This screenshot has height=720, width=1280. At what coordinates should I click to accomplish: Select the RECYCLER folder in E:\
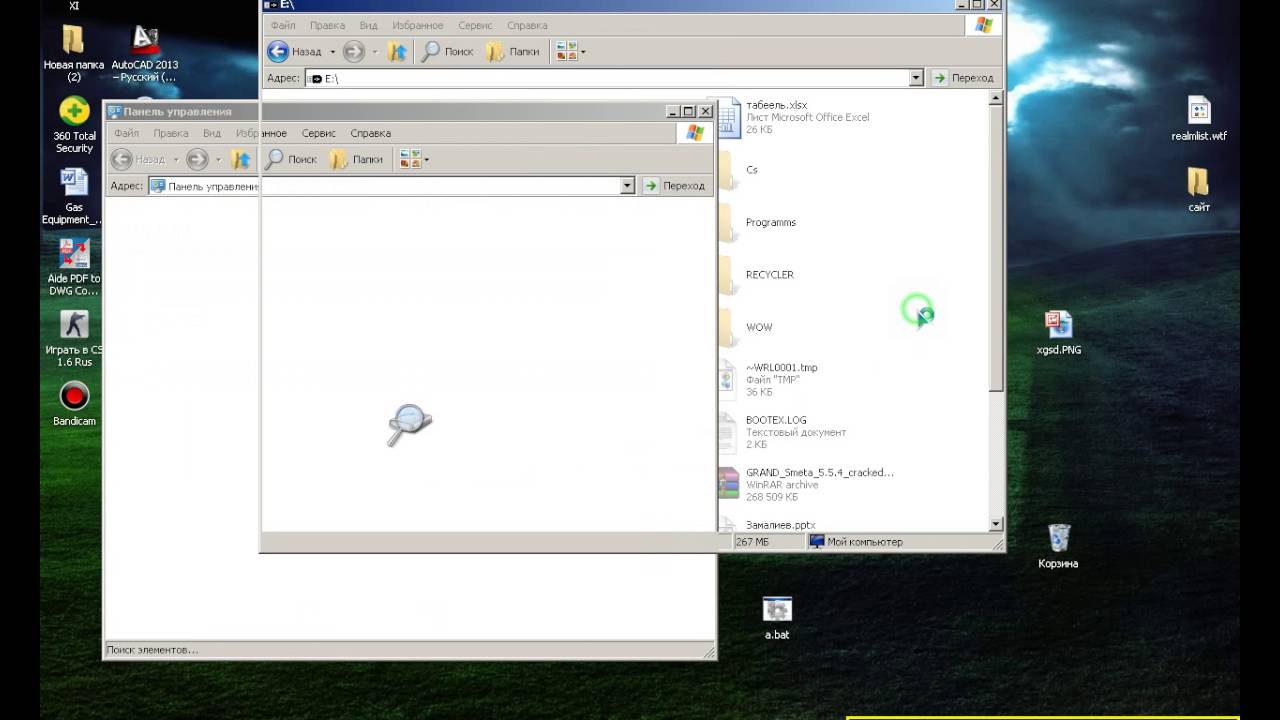click(758, 275)
